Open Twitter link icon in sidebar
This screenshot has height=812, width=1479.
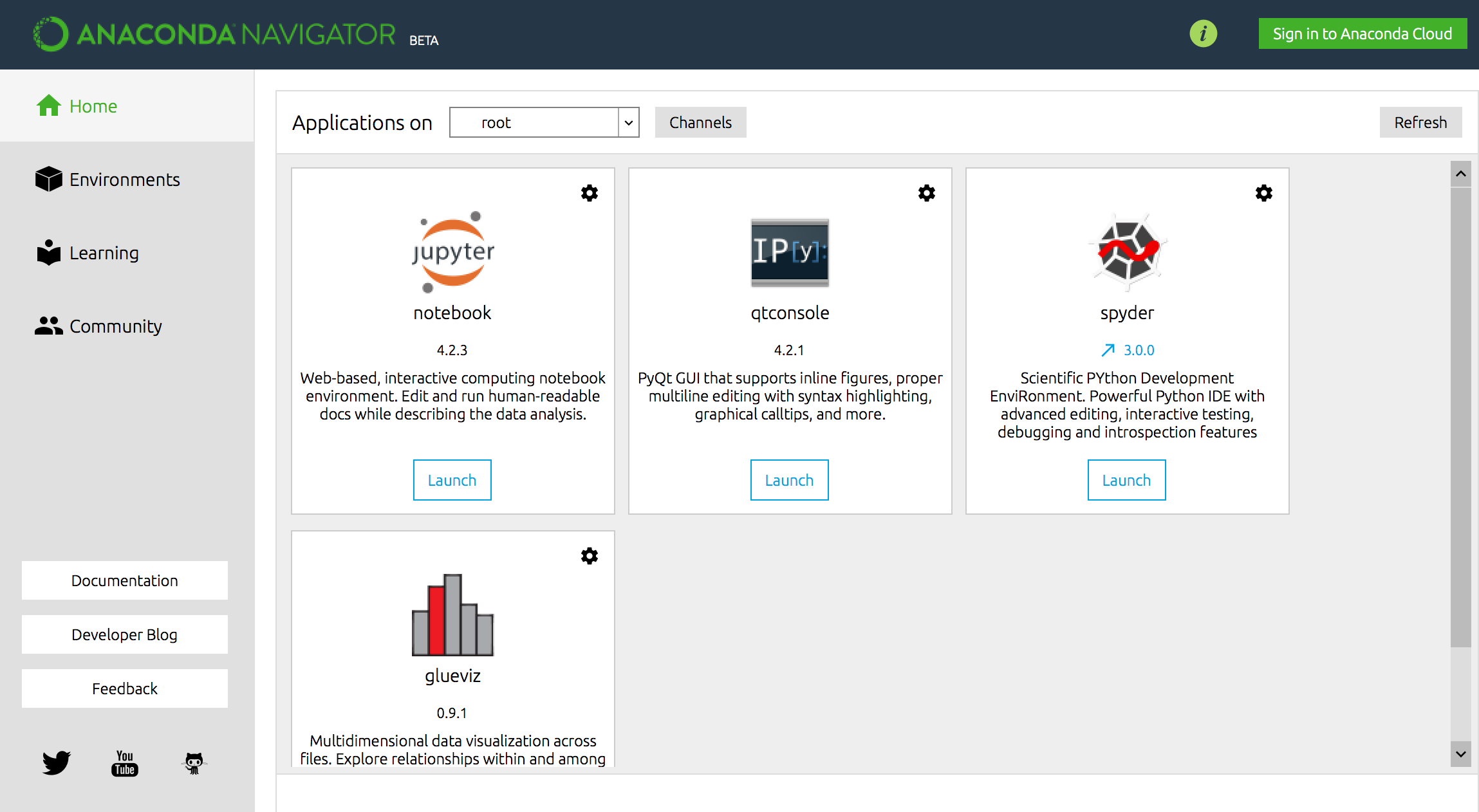tap(57, 762)
